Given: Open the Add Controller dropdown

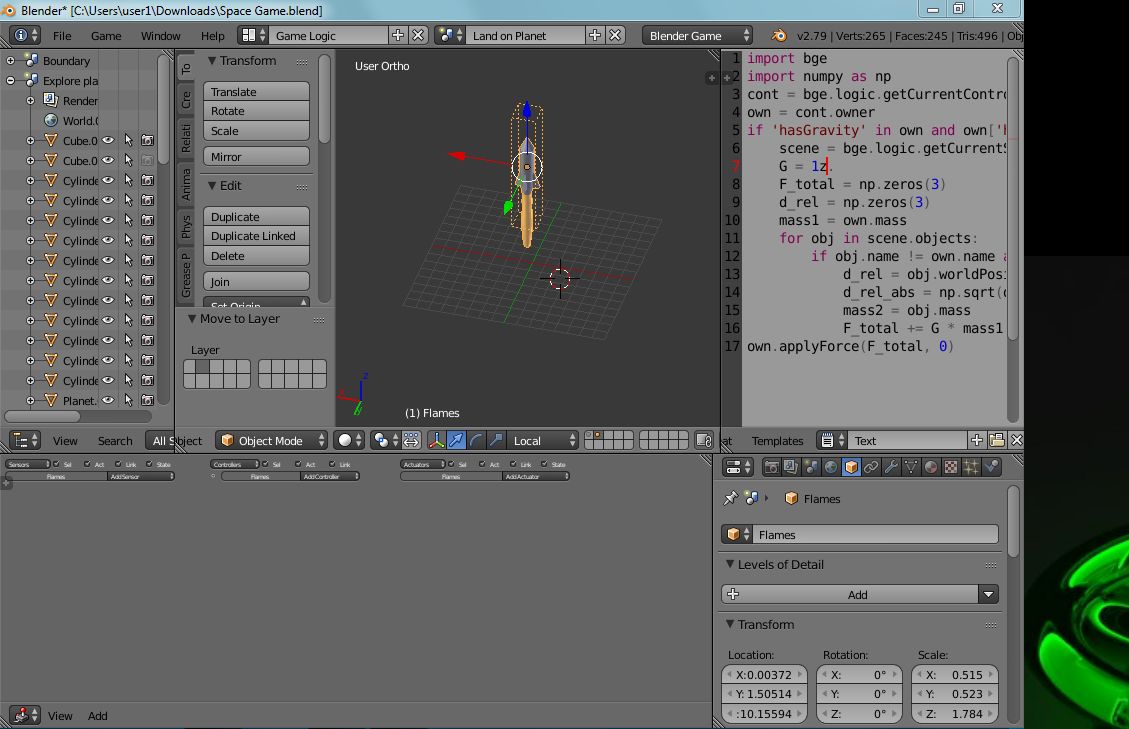Looking at the screenshot, I should pos(329,477).
